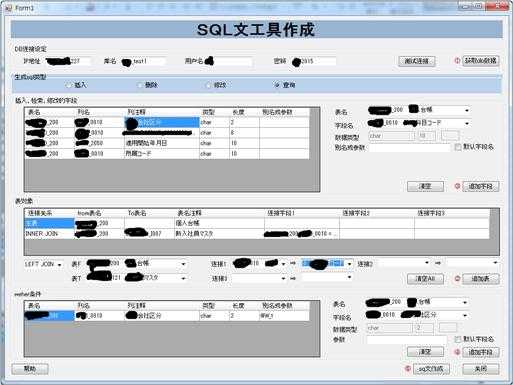Click the 连接字段1 column header
This screenshot has width=513, height=385.
tap(302, 213)
